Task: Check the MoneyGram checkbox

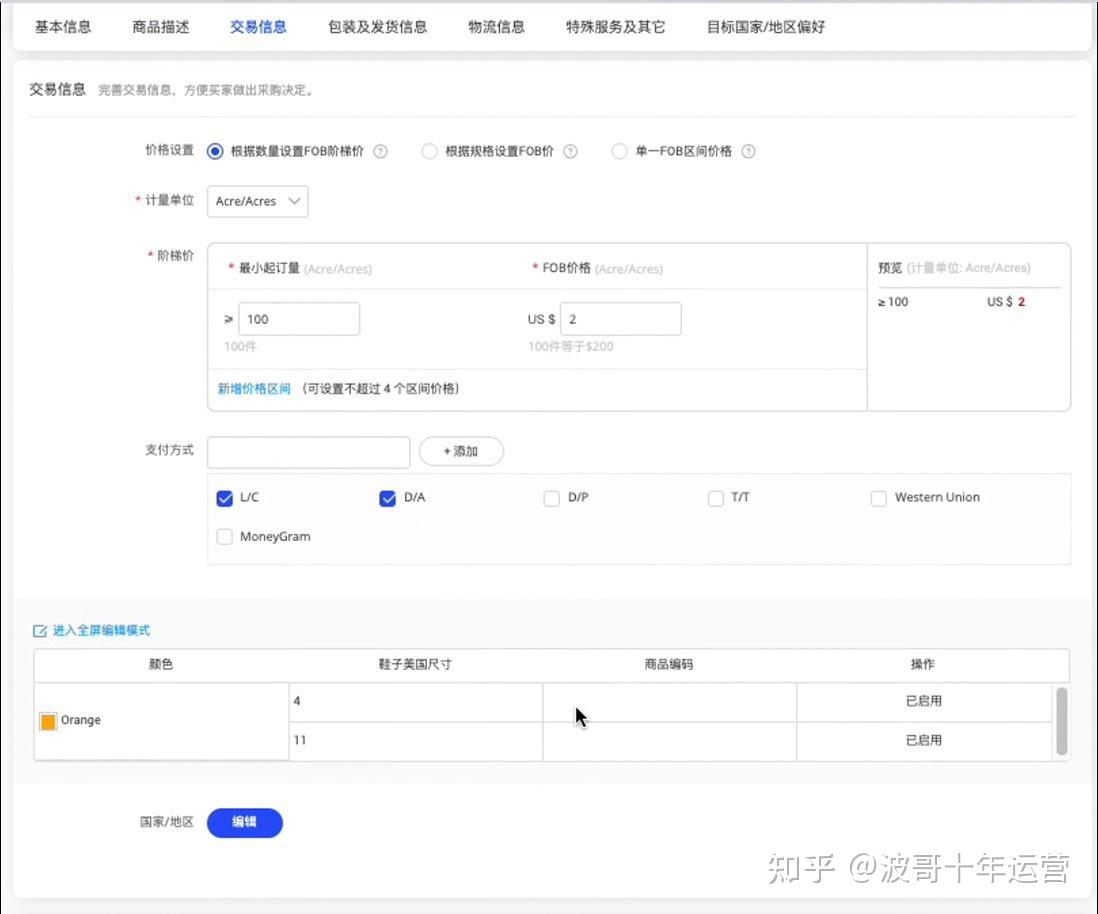Action: [225, 537]
